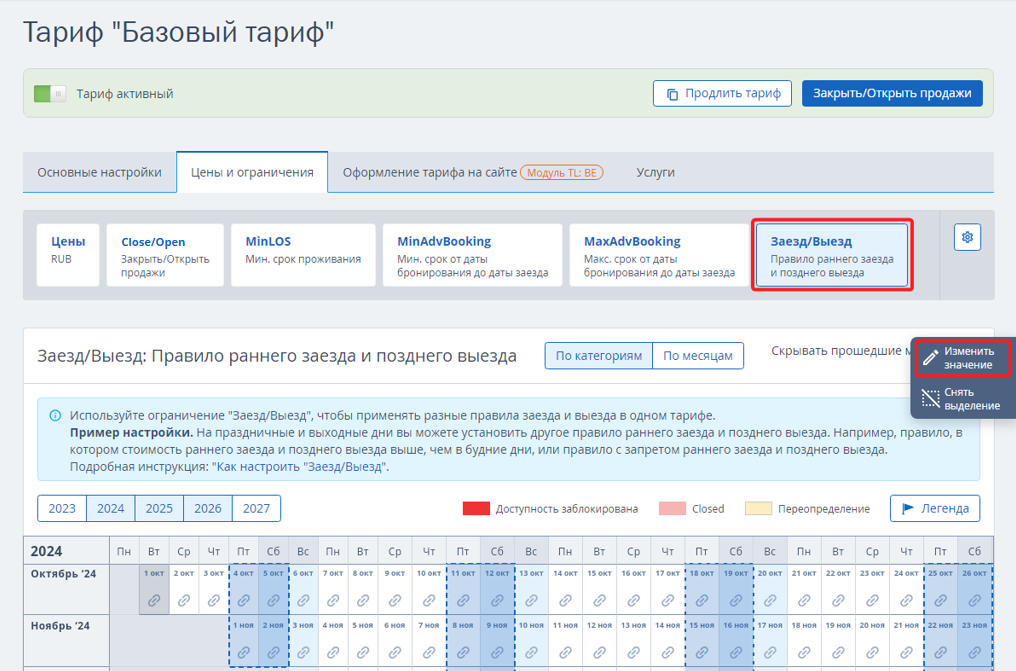Switch to Основные настройки tab
1016x671 pixels.
click(99, 172)
